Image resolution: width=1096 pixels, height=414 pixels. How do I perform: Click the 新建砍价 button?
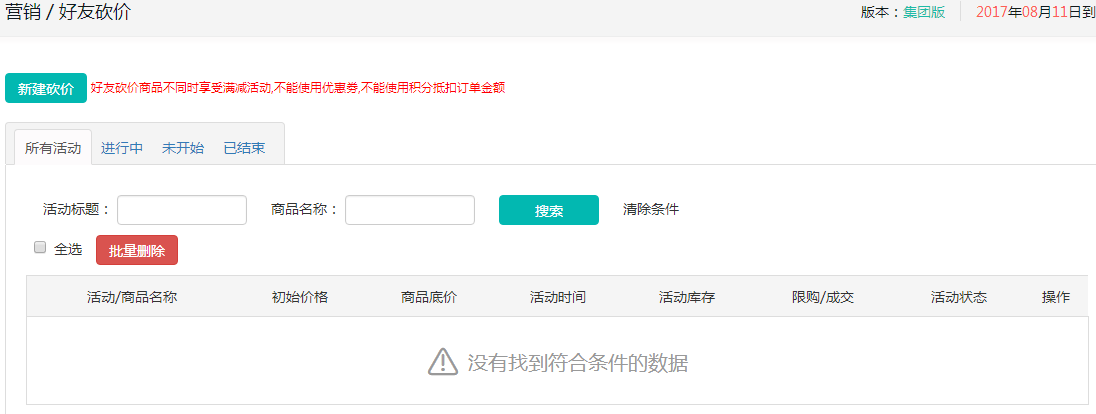(x=46, y=88)
